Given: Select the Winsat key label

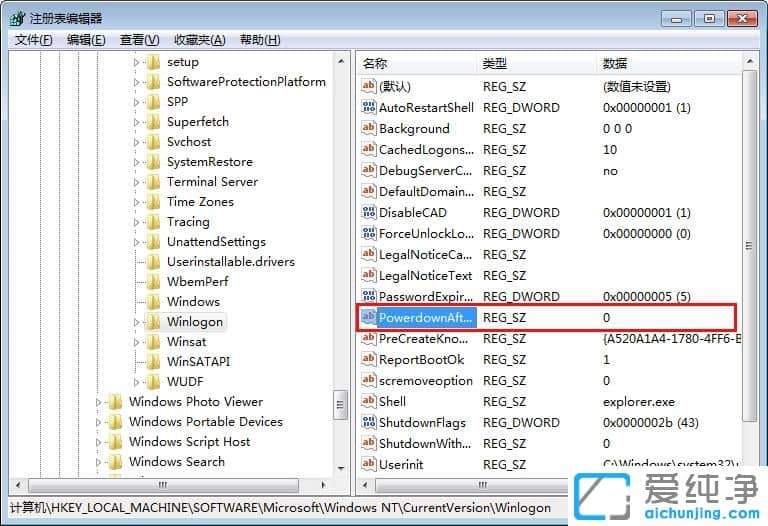Looking at the screenshot, I should coord(187,342).
